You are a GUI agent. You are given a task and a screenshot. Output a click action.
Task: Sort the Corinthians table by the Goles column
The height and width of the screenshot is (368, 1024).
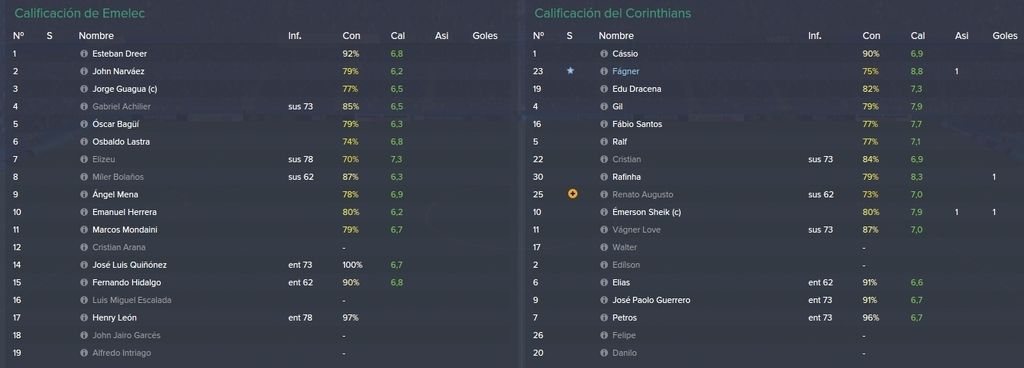(1004, 36)
